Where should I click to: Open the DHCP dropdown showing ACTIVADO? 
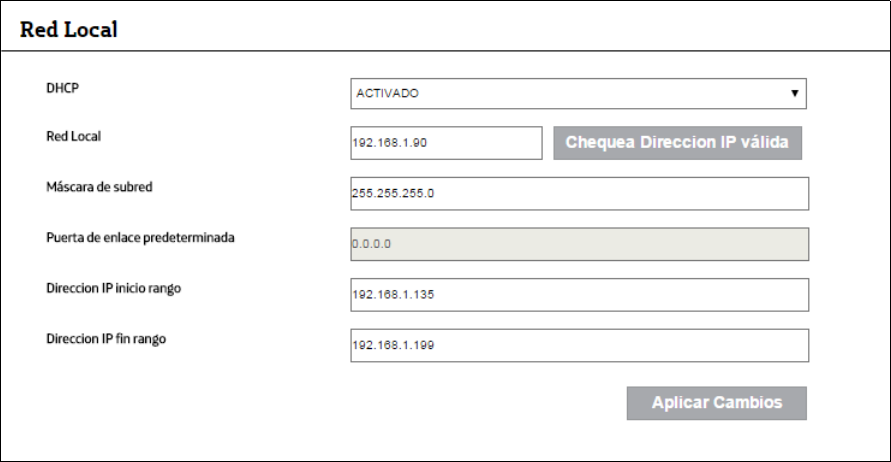tap(578, 93)
